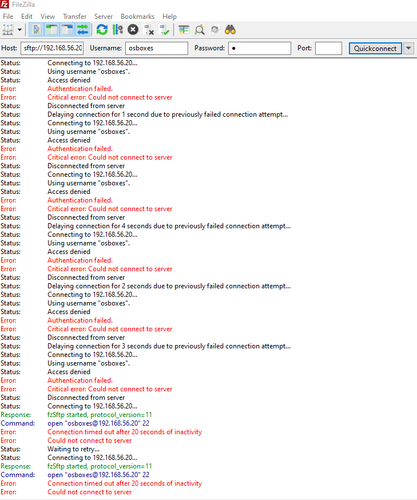
Task: Click the FileZilla logo in the title bar
Action: [x=4, y=4]
